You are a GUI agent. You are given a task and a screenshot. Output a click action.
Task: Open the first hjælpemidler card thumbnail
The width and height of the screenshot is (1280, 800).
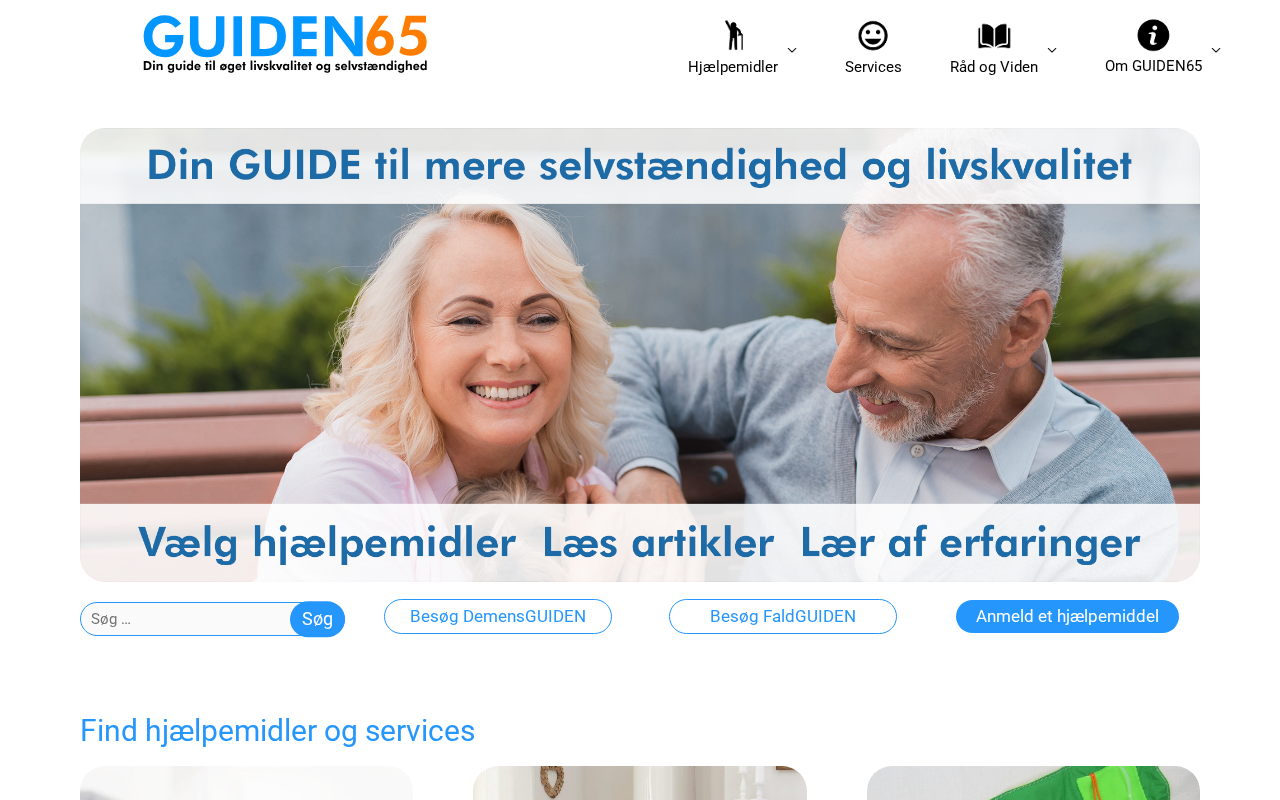coord(246,783)
